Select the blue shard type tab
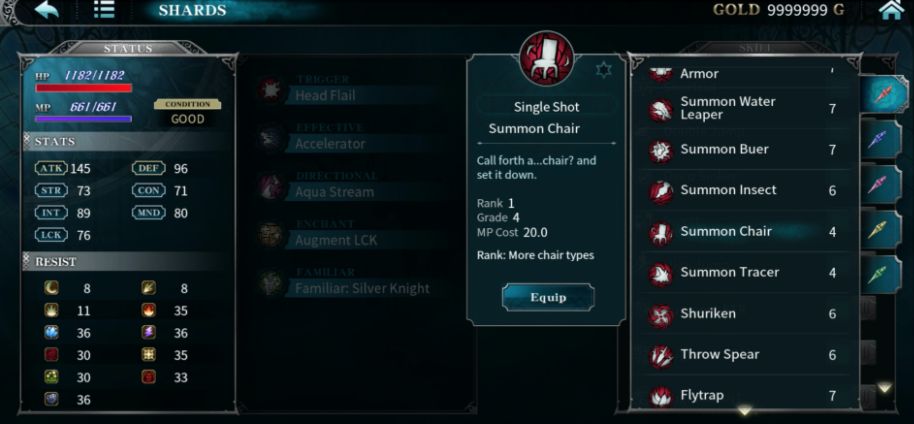The width and height of the screenshot is (914, 424). [880, 139]
